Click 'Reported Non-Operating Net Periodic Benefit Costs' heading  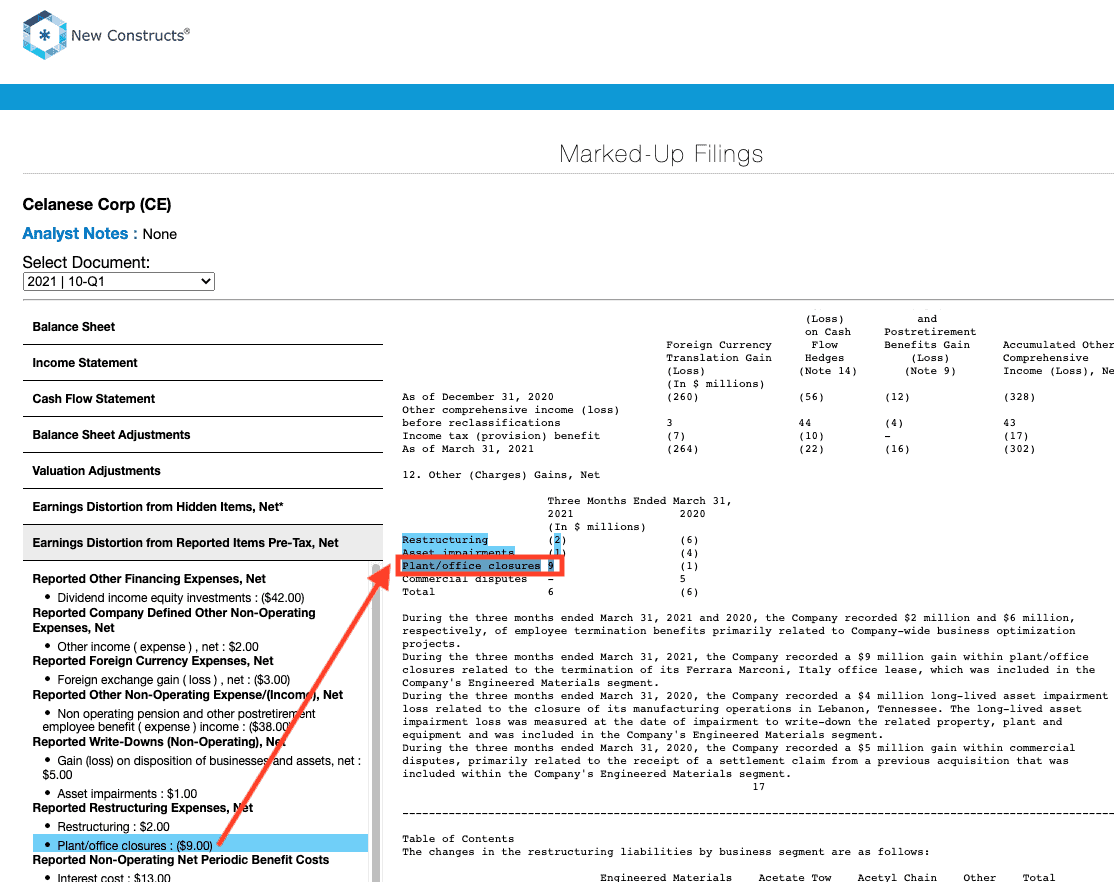point(181,860)
